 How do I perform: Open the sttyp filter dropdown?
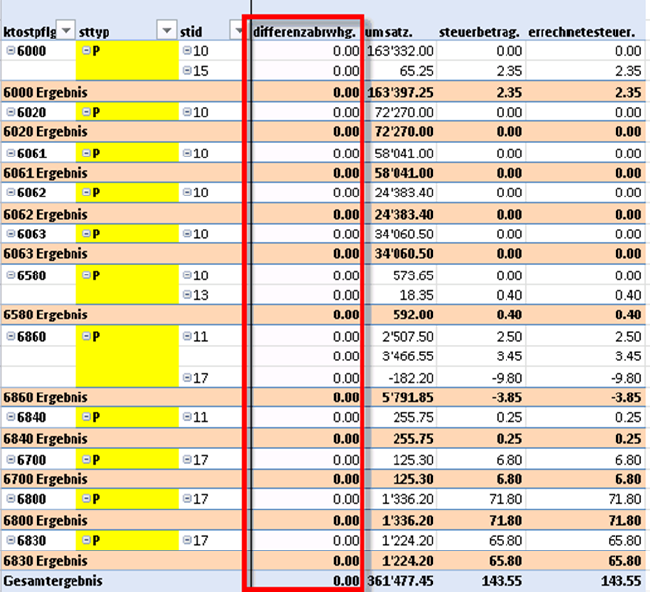[167, 31]
